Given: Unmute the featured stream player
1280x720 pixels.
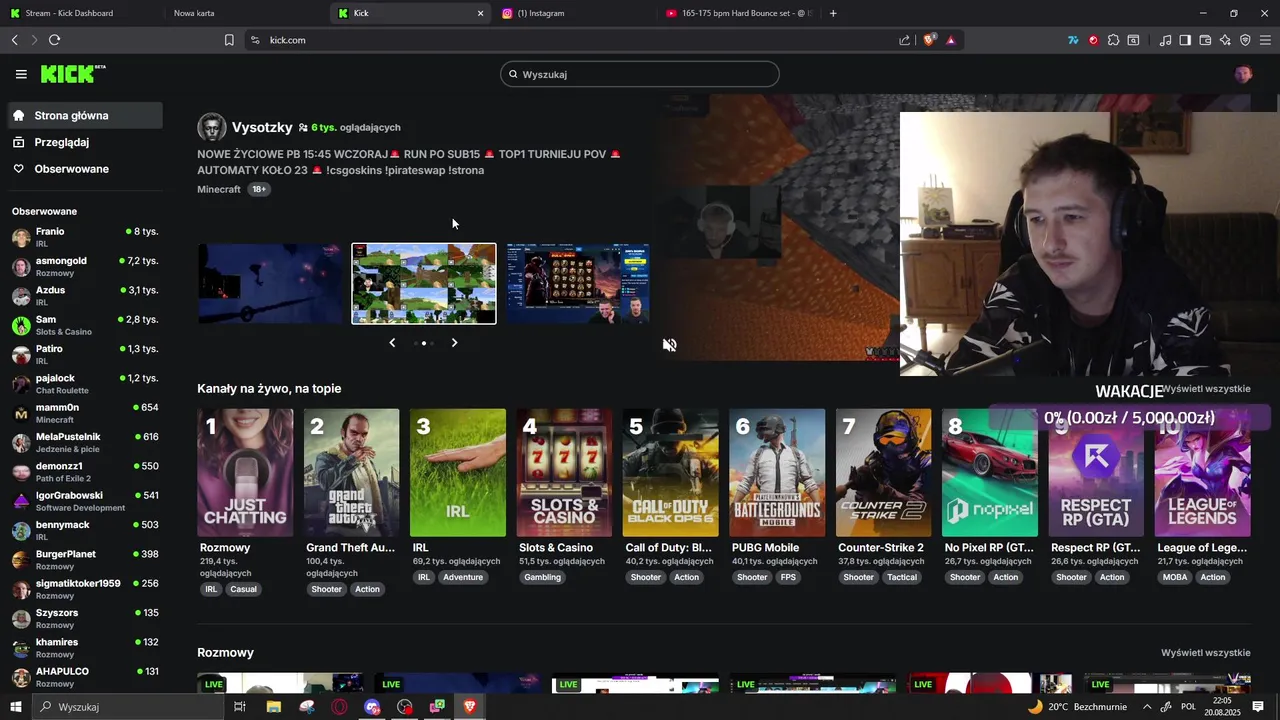Looking at the screenshot, I should pos(670,345).
